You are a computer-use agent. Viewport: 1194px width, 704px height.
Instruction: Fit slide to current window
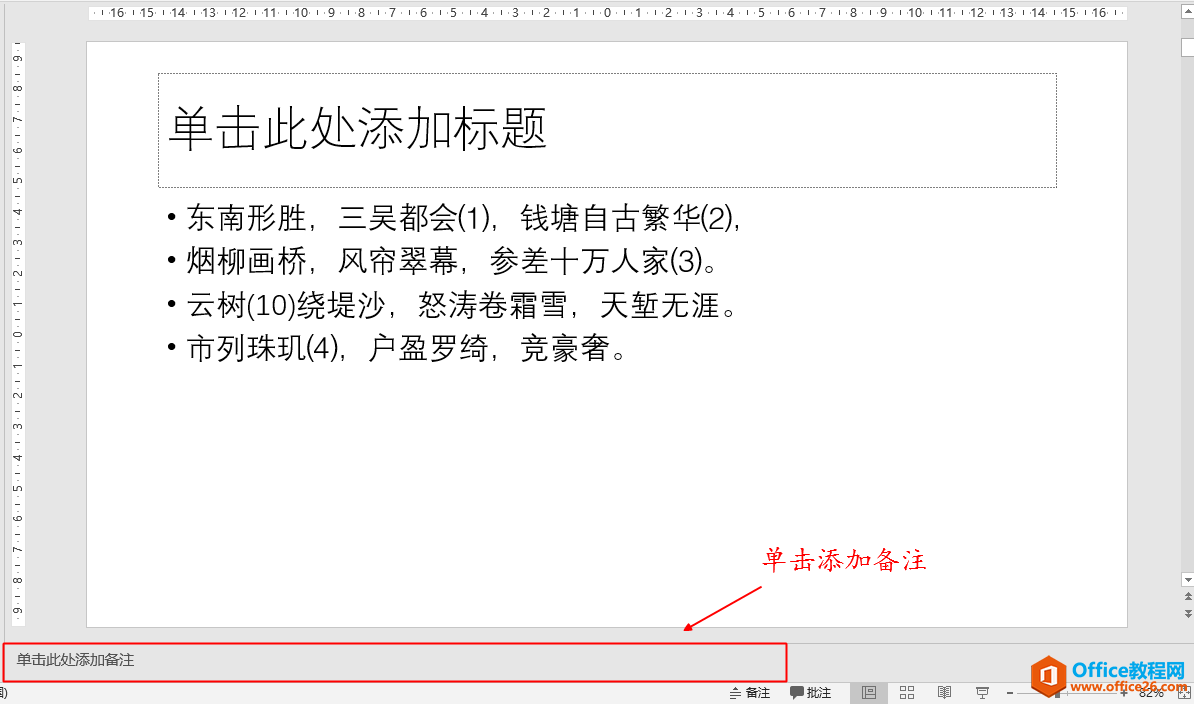1184,693
